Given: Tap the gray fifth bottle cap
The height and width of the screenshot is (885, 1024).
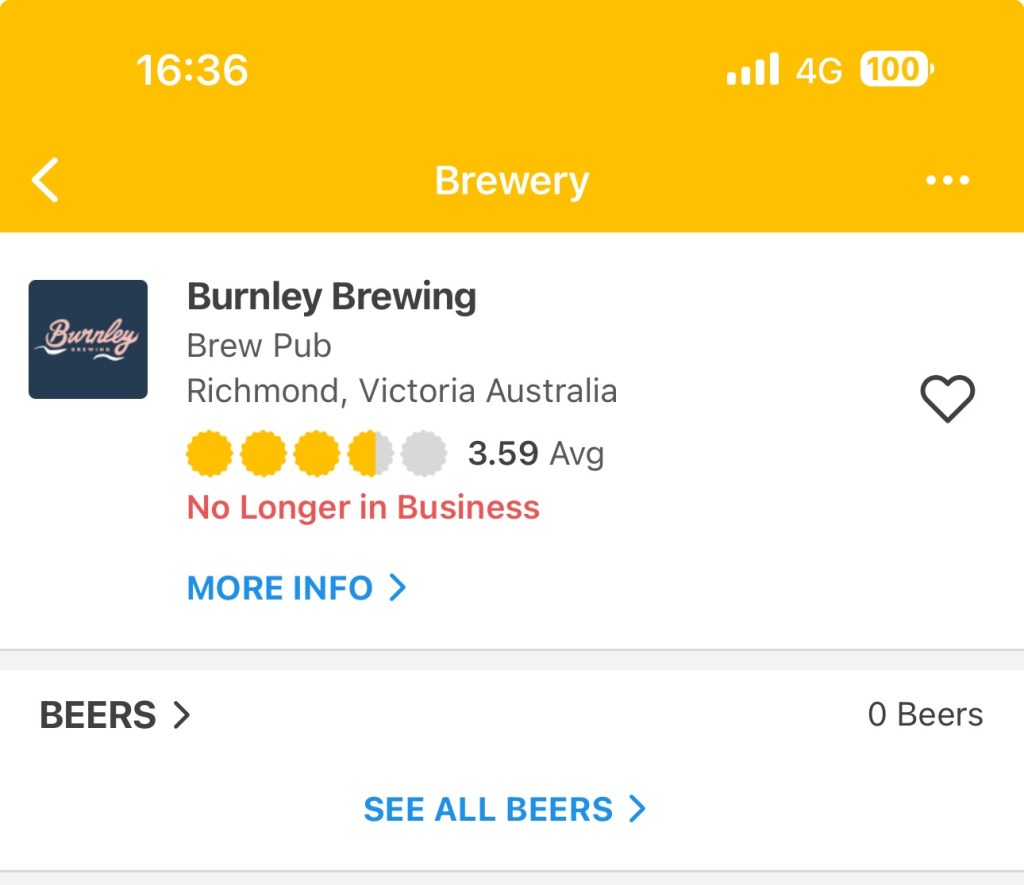Looking at the screenshot, I should 424,454.
